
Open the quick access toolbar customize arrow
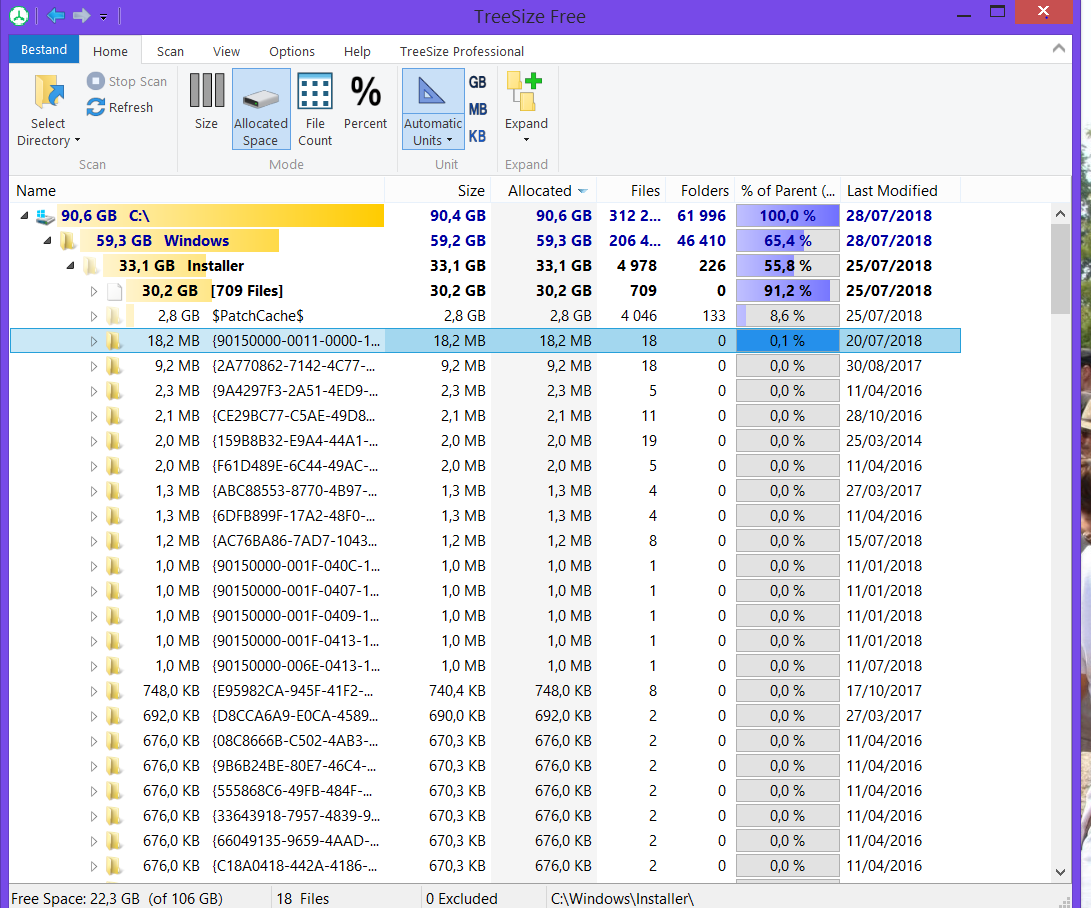pos(103,16)
